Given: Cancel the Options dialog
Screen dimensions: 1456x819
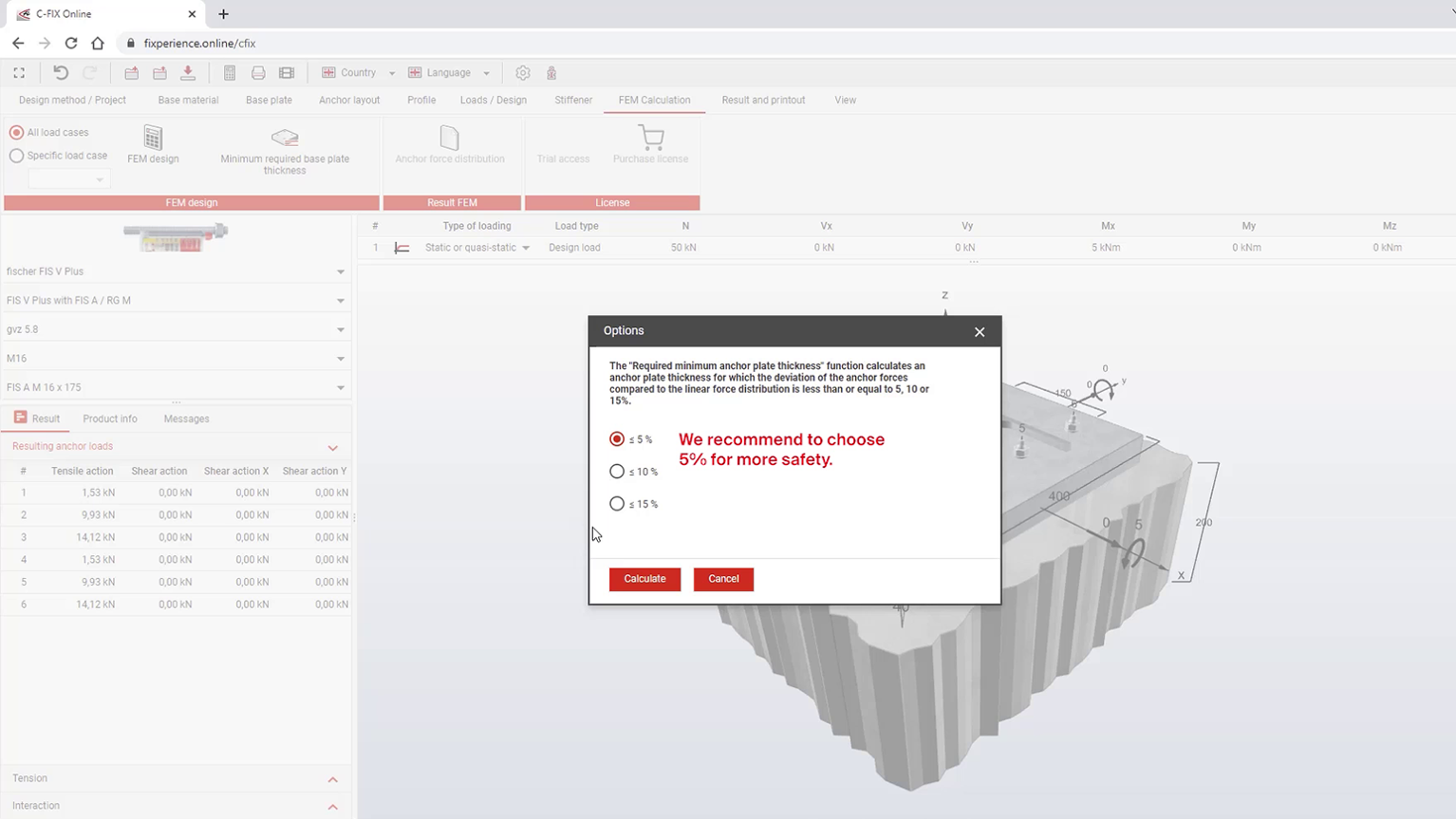Looking at the screenshot, I should pyautogui.click(x=723, y=579).
